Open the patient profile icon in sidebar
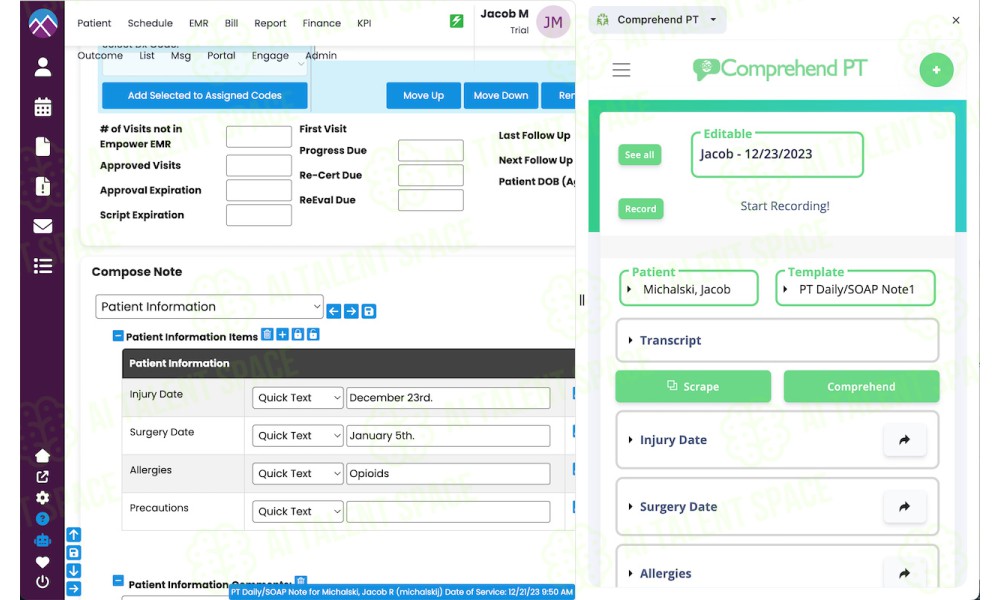 pos(43,67)
